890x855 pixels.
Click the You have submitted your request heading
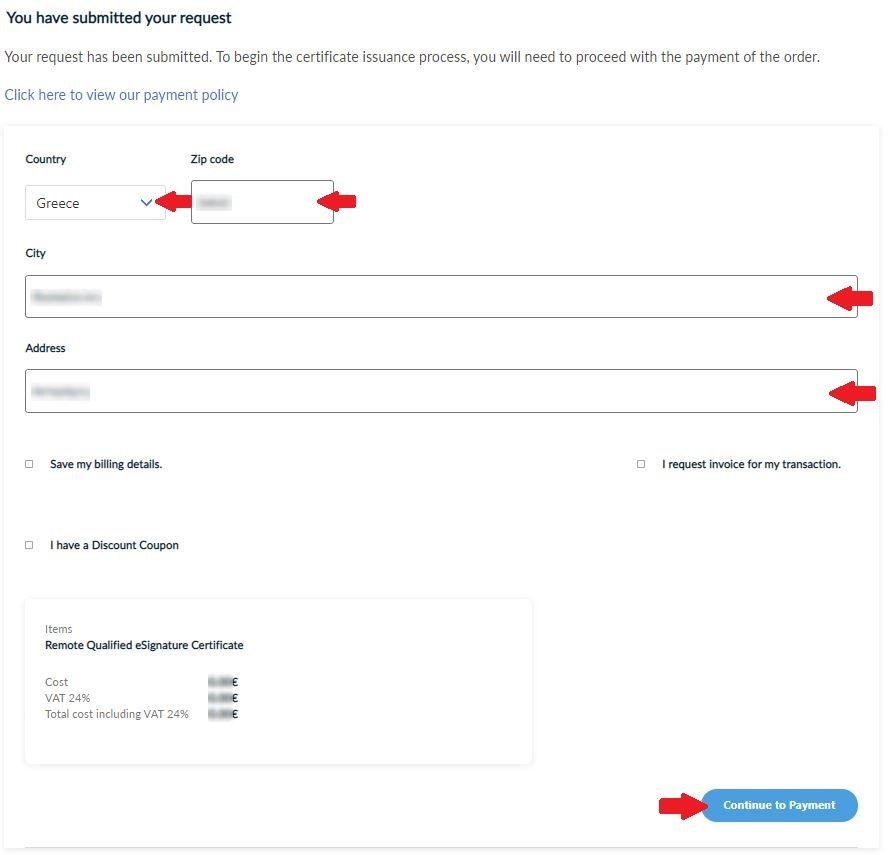tap(119, 18)
